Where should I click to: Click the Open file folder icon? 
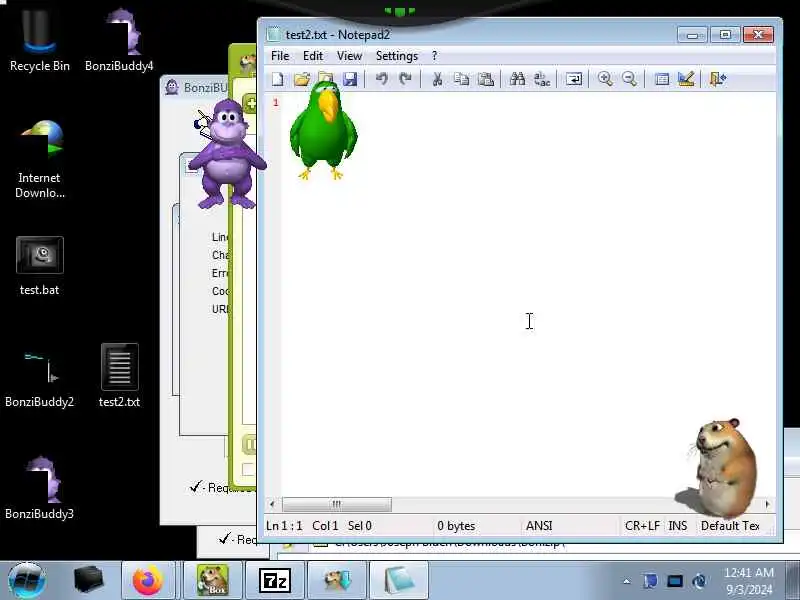[302, 79]
